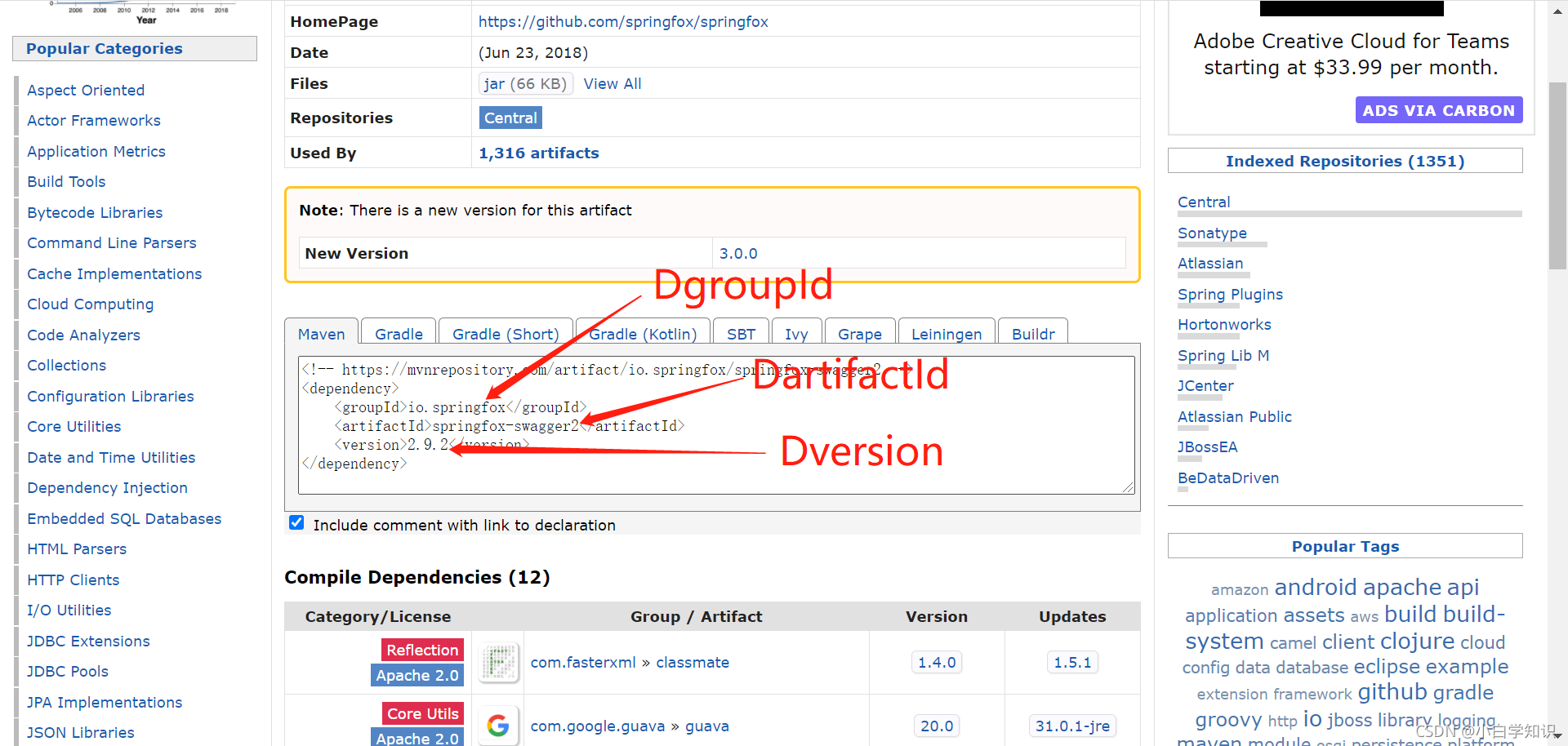Open the guava artifact link
The image size is (1568, 746).
click(x=707, y=726)
